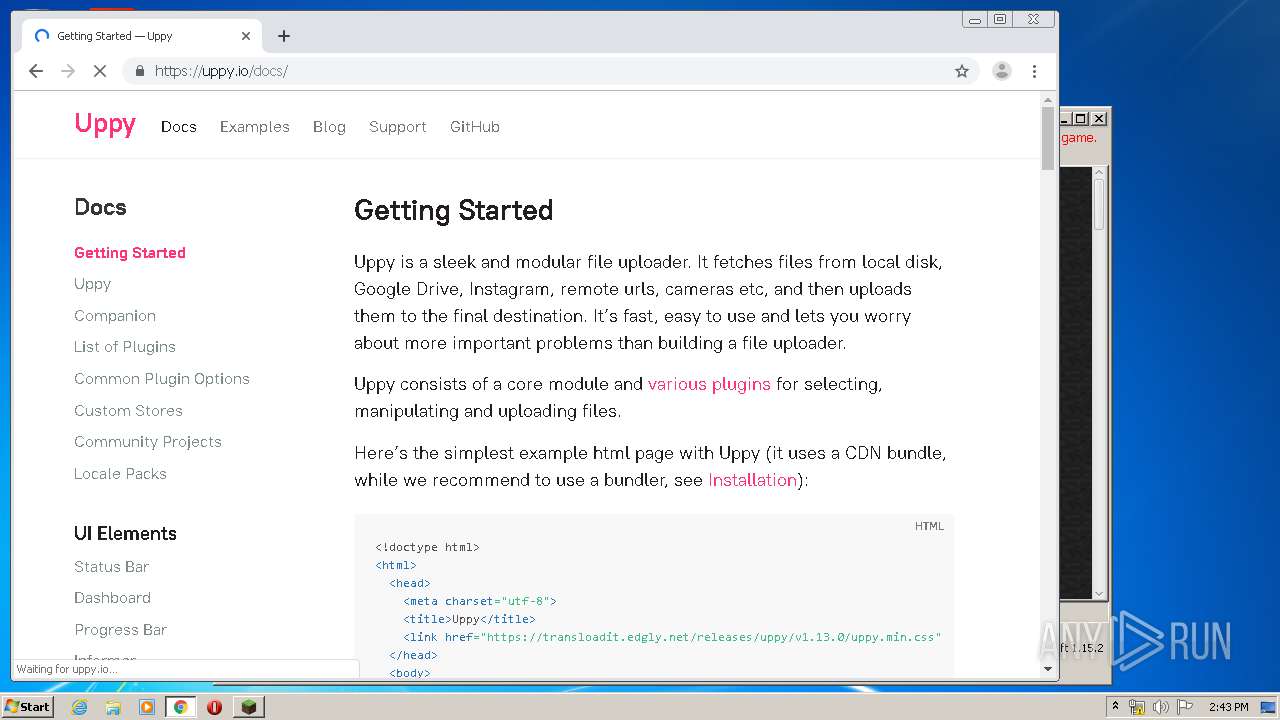Open the Chrome profile avatar menu

[x=1001, y=71]
